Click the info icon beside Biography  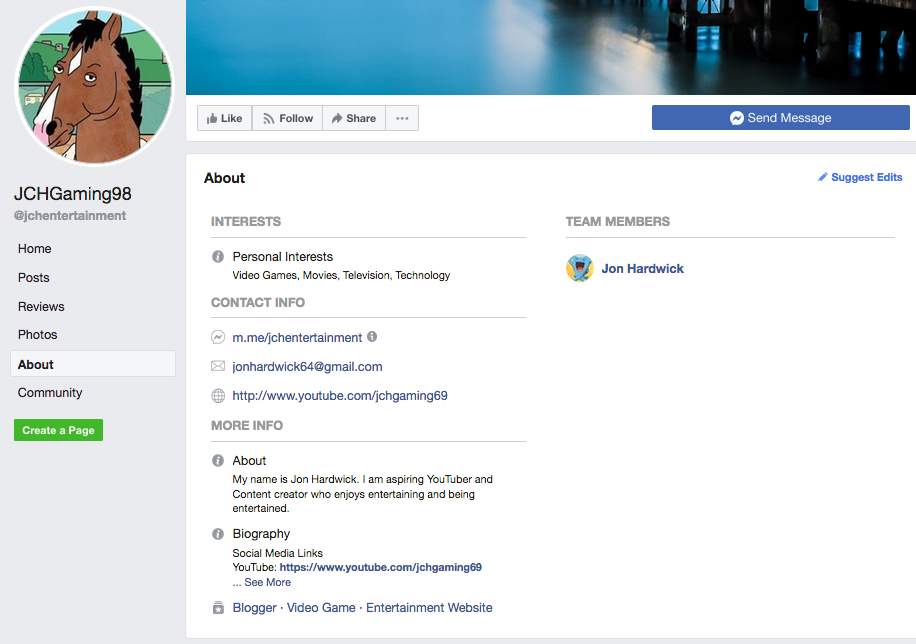(218, 534)
